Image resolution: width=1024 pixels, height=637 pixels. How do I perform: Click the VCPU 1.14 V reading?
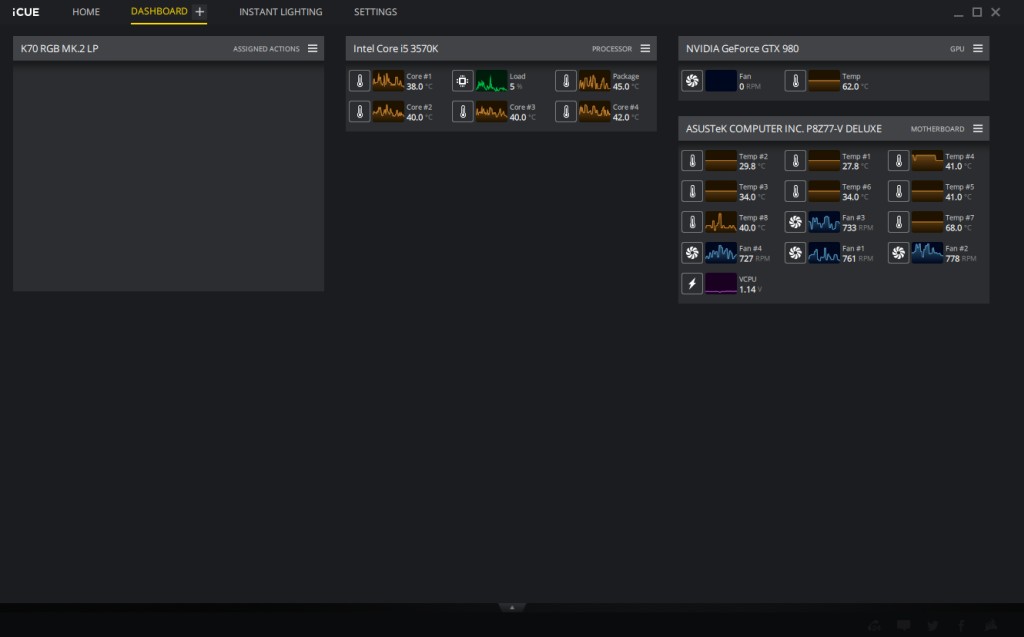pyautogui.click(x=750, y=289)
